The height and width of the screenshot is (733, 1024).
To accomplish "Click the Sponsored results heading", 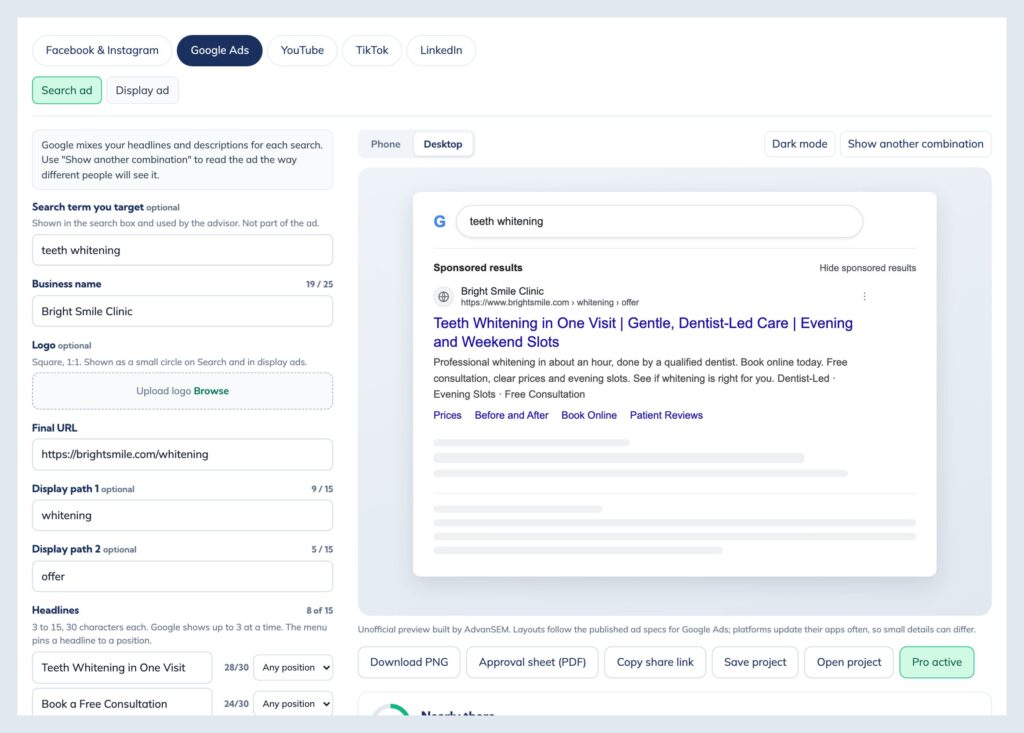I will tap(477, 268).
